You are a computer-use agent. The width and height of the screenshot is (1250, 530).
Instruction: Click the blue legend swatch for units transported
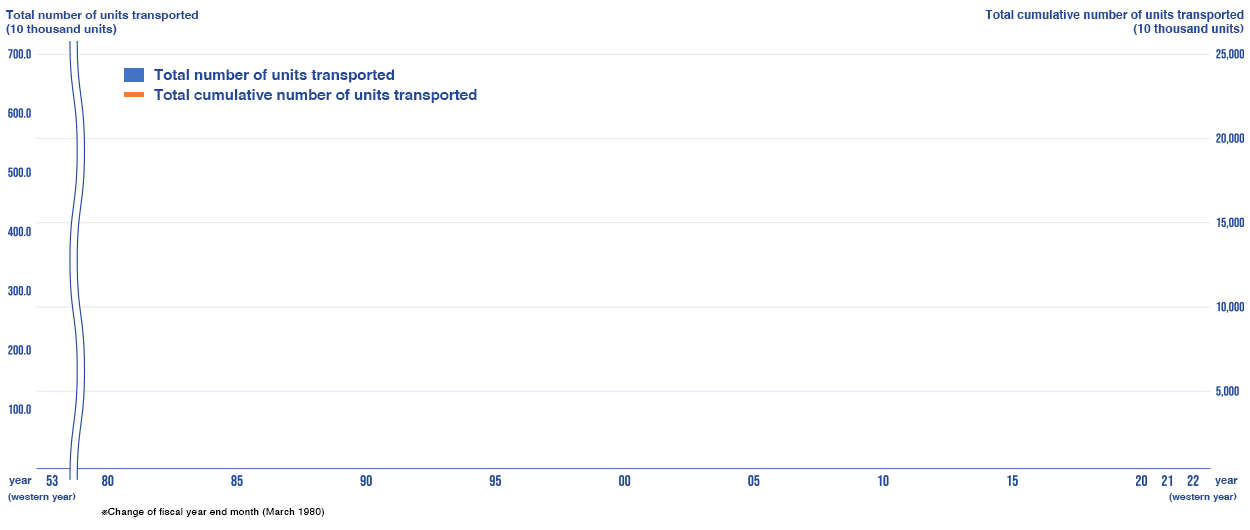pos(134,75)
